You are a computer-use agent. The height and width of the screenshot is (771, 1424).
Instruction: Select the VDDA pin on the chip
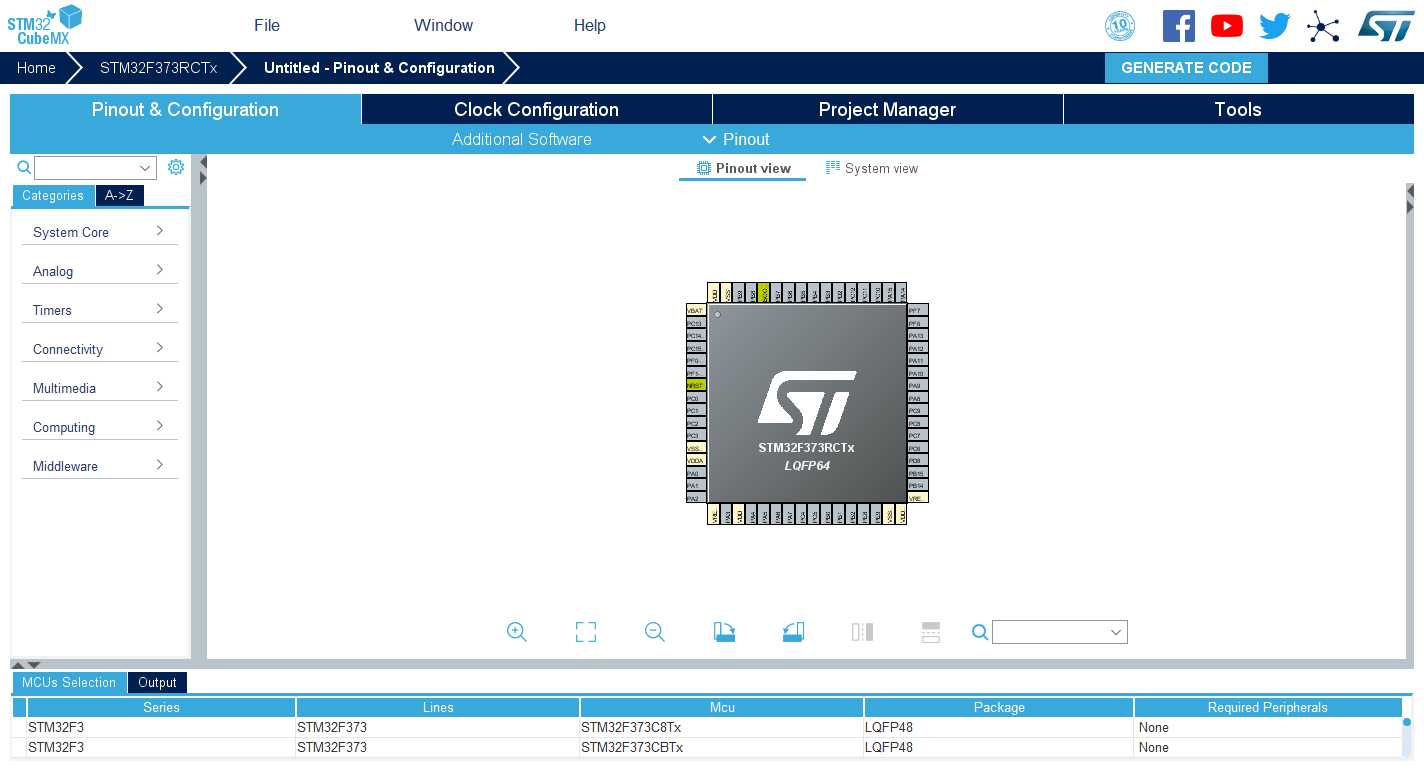(696, 460)
